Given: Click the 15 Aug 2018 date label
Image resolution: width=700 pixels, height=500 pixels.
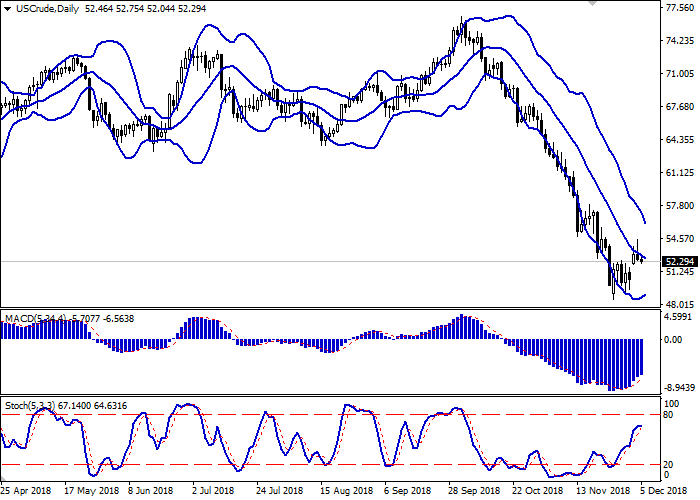Looking at the screenshot, I should [346, 491].
